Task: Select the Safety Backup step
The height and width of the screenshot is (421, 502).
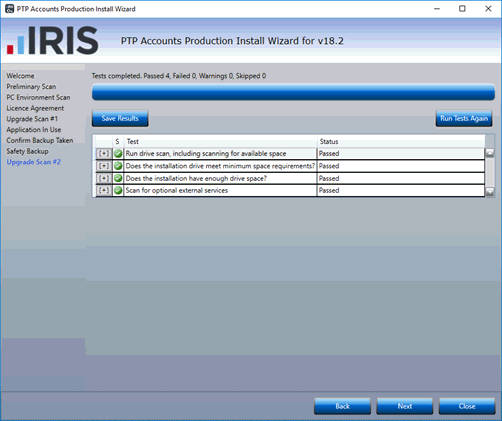Action: click(x=28, y=151)
